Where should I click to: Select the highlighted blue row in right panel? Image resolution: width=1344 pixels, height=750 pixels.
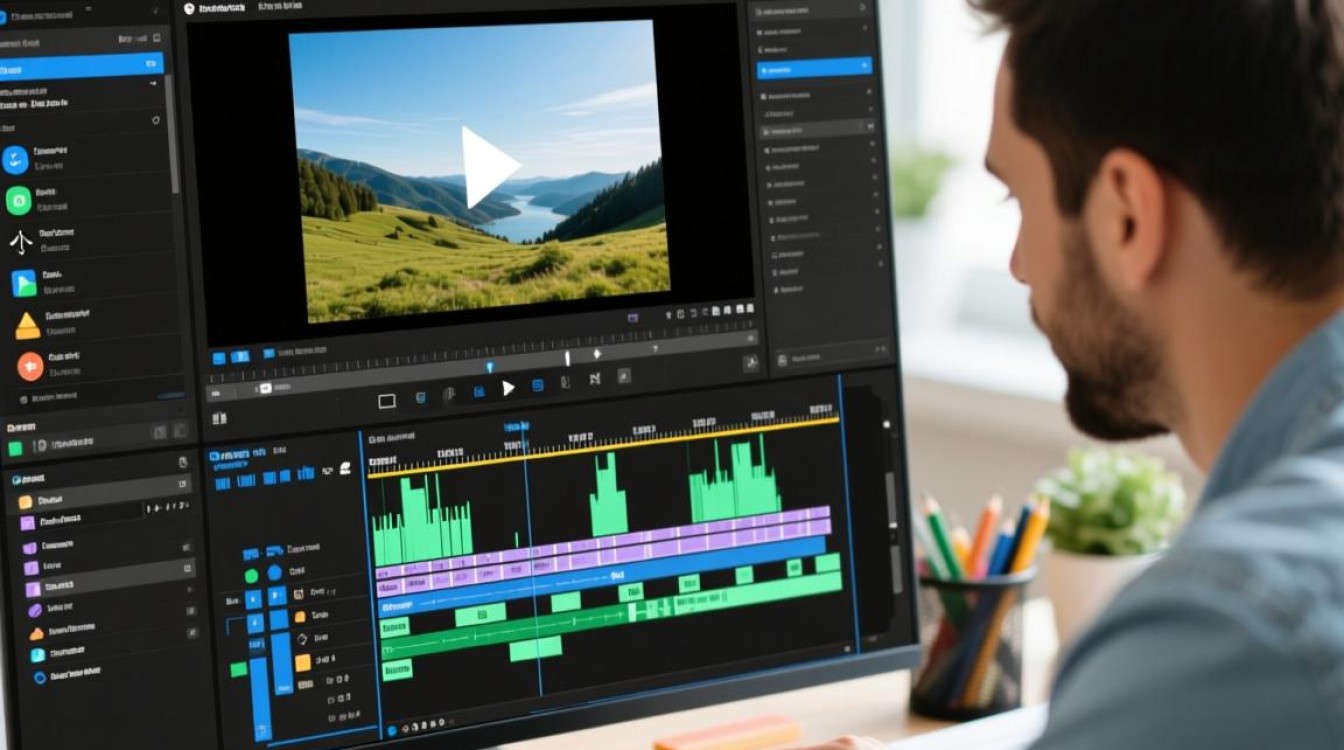click(x=814, y=68)
